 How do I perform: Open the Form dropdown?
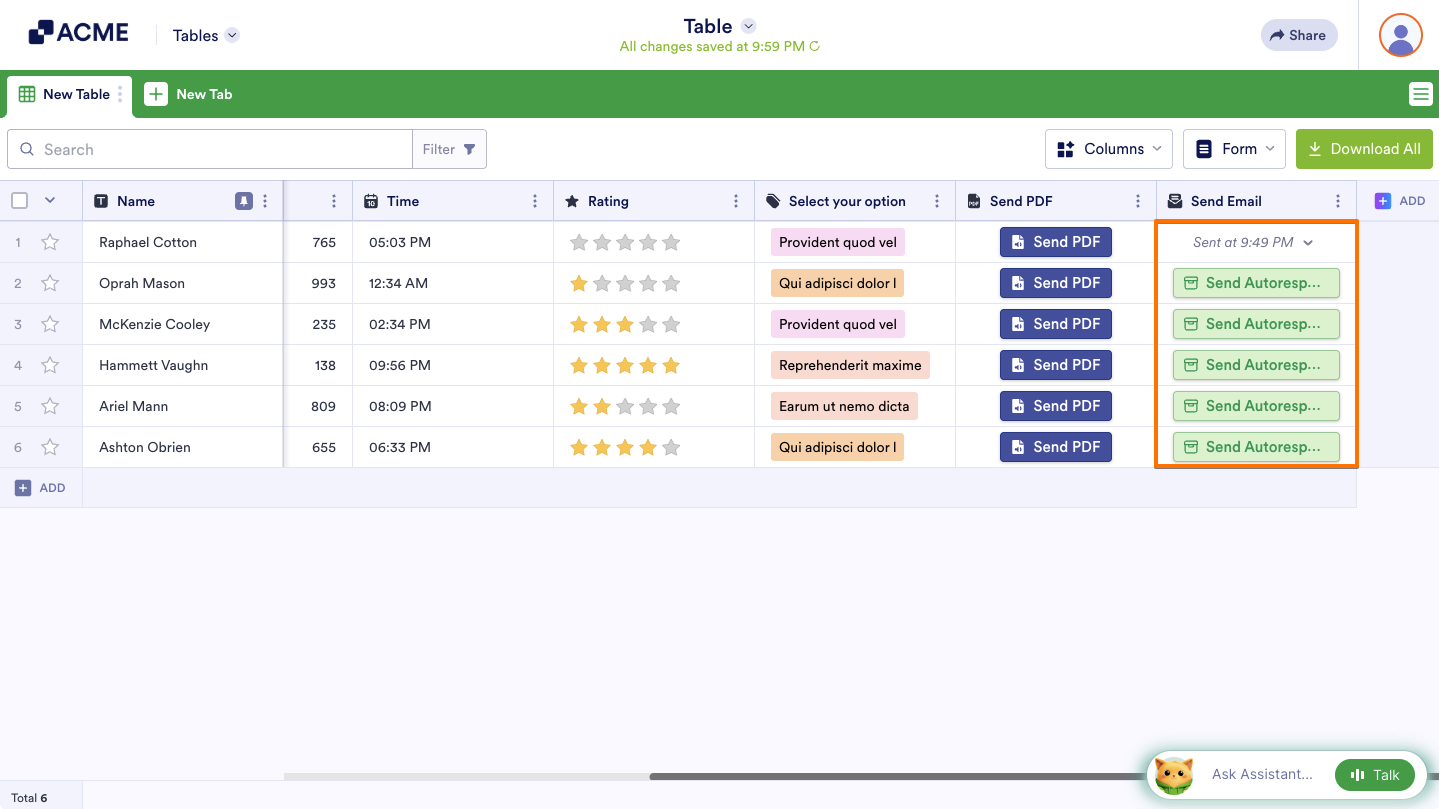(x=1234, y=149)
